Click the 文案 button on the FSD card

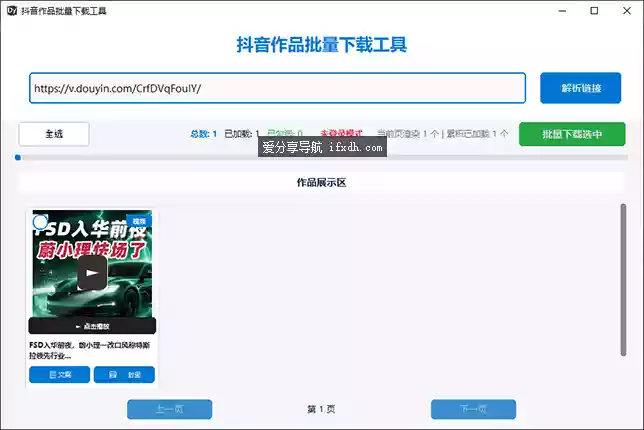(x=60, y=375)
